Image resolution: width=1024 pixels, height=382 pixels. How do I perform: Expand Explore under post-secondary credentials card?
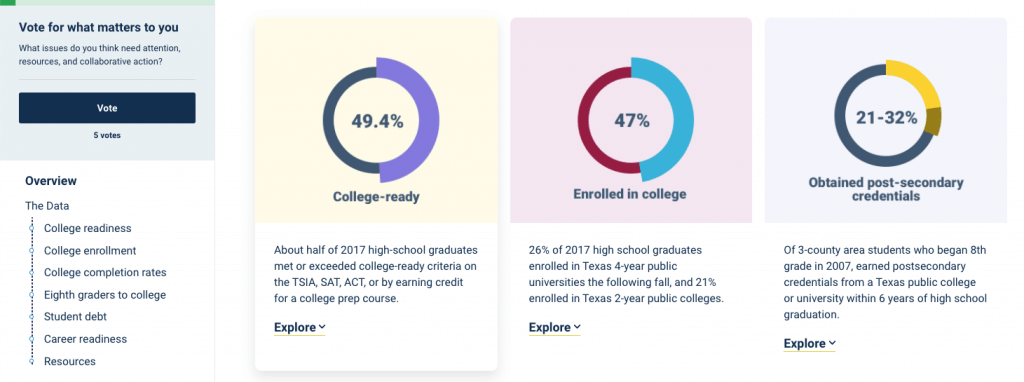pyautogui.click(x=810, y=343)
